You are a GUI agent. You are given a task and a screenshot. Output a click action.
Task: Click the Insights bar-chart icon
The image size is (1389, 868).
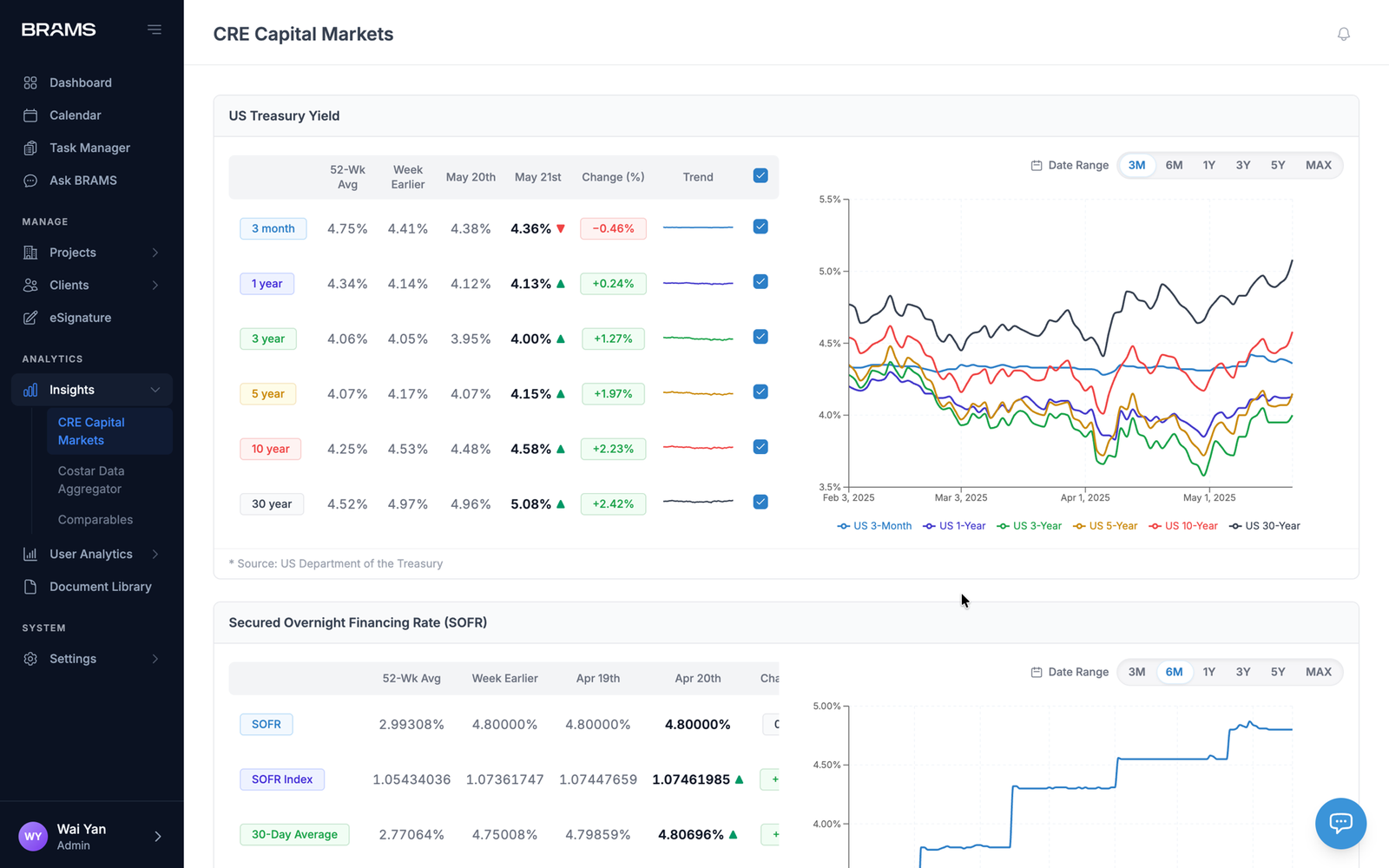coord(30,390)
